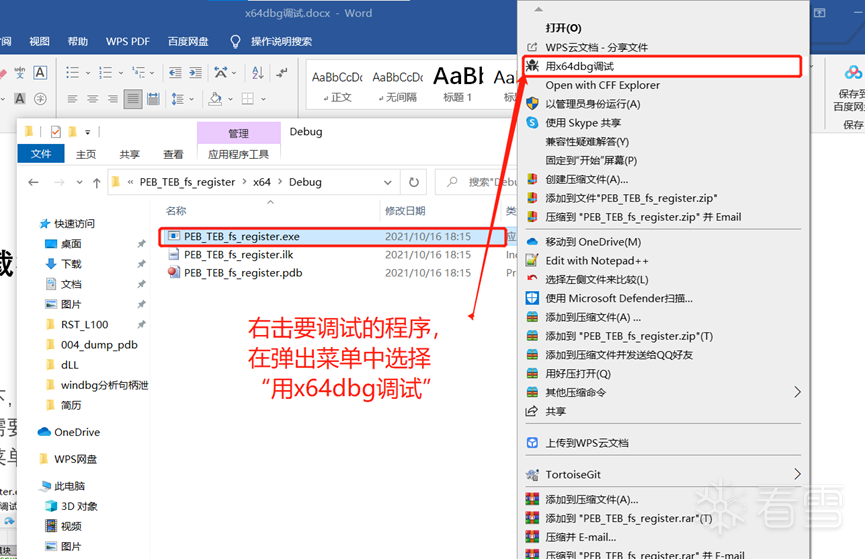
Task: Toggle align right in Word ribbon
Action: click(x=113, y=99)
